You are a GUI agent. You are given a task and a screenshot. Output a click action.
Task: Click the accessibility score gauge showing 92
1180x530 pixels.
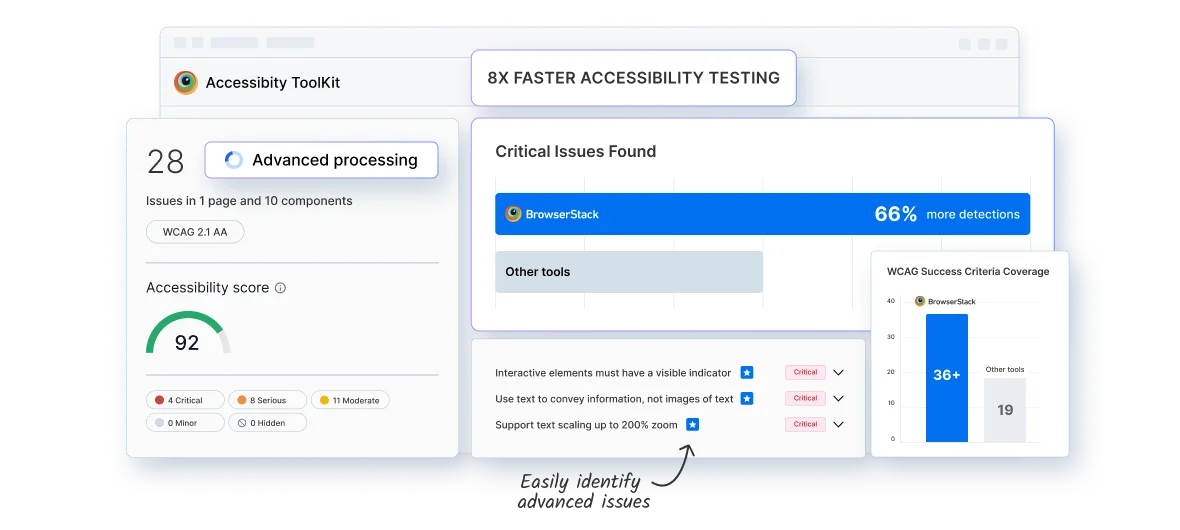coord(187,332)
